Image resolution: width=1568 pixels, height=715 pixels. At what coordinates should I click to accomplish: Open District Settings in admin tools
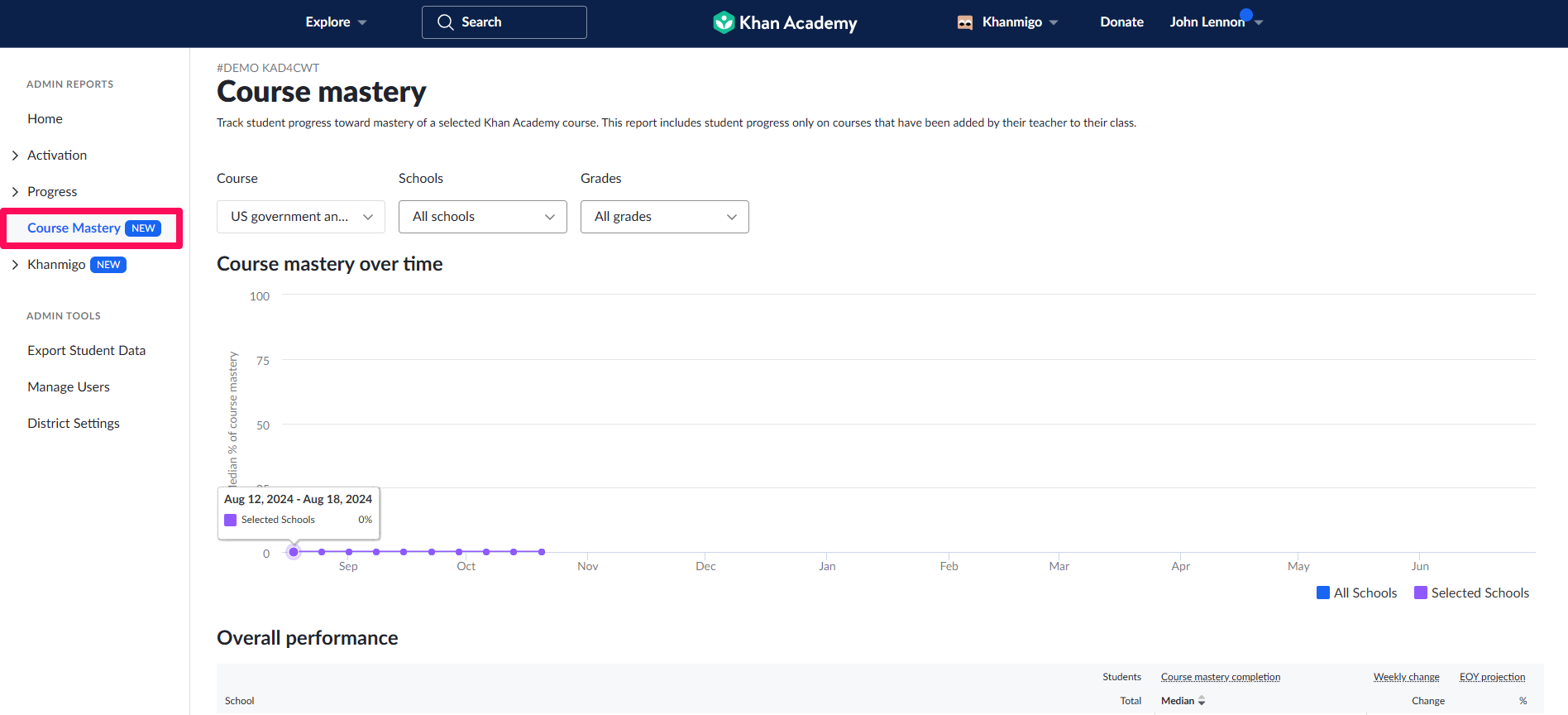(74, 424)
